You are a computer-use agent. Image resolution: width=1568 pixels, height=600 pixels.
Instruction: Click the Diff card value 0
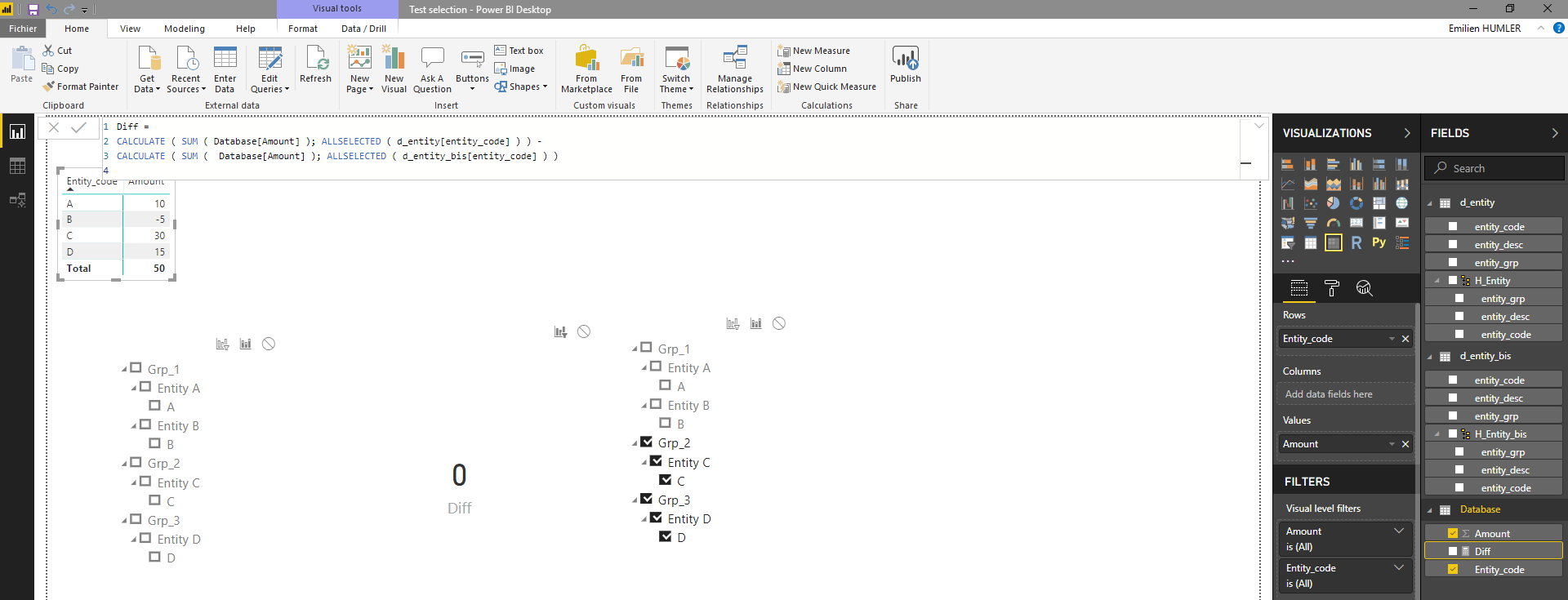click(x=460, y=475)
